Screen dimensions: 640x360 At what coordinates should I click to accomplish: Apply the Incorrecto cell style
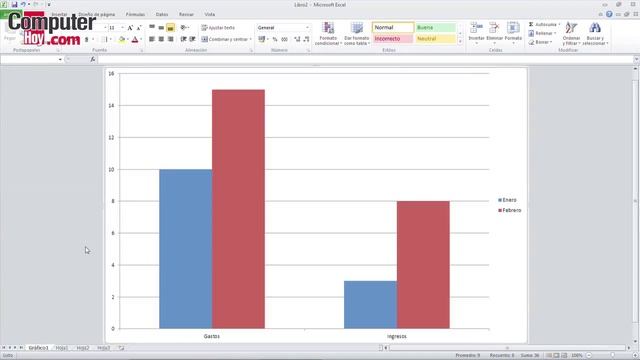(393, 39)
